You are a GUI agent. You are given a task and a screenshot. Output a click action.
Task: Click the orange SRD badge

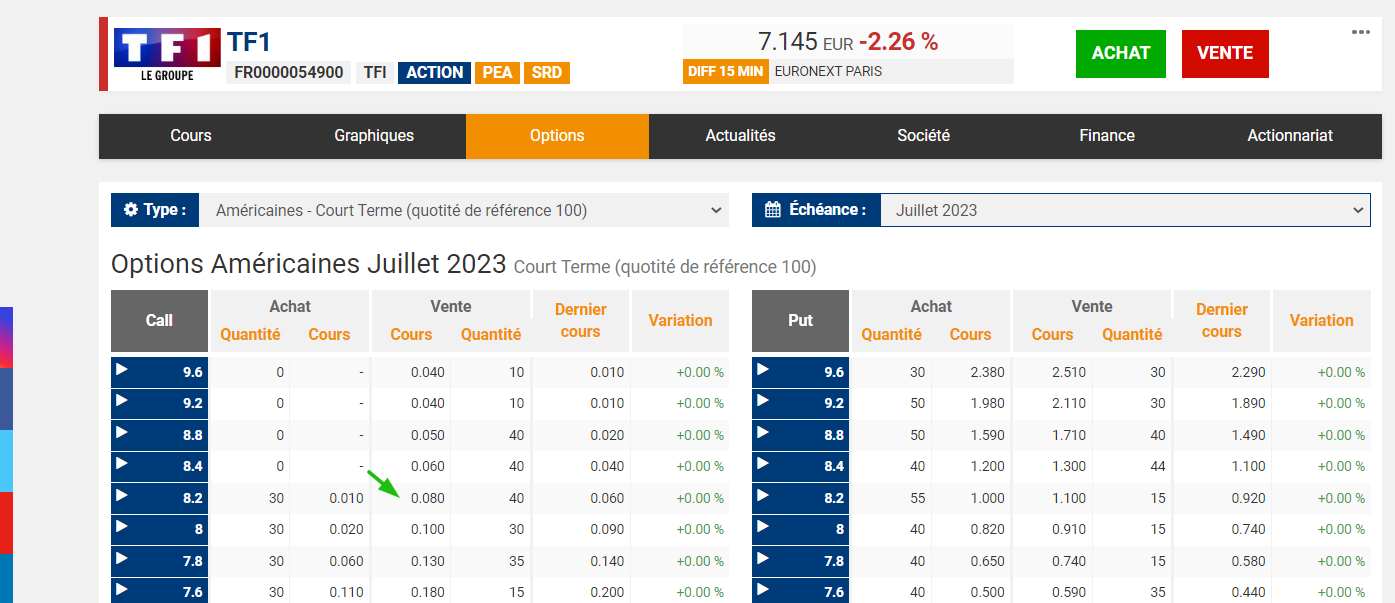point(546,73)
